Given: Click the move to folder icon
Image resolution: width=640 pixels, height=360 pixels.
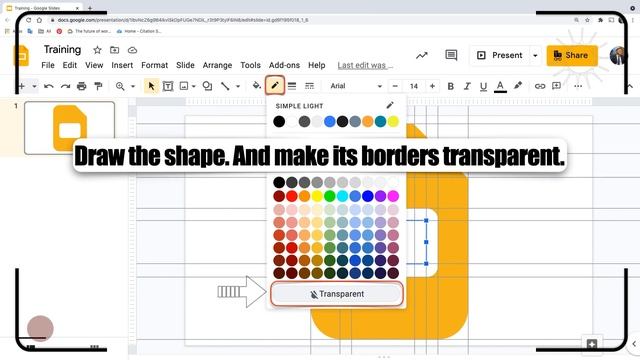Looking at the screenshot, I should (x=115, y=50).
